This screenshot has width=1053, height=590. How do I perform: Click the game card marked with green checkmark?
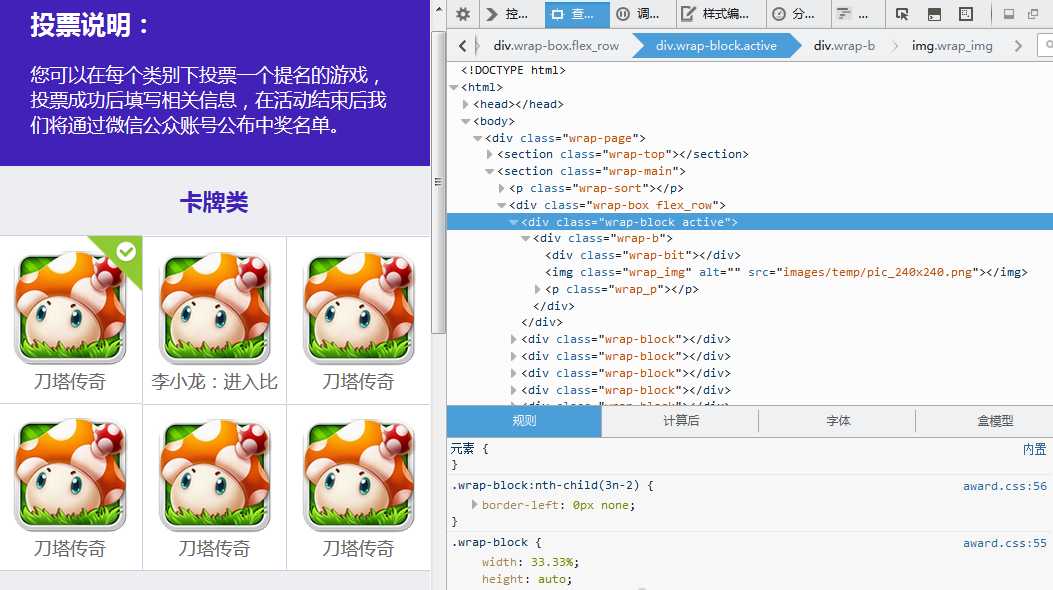(71, 320)
